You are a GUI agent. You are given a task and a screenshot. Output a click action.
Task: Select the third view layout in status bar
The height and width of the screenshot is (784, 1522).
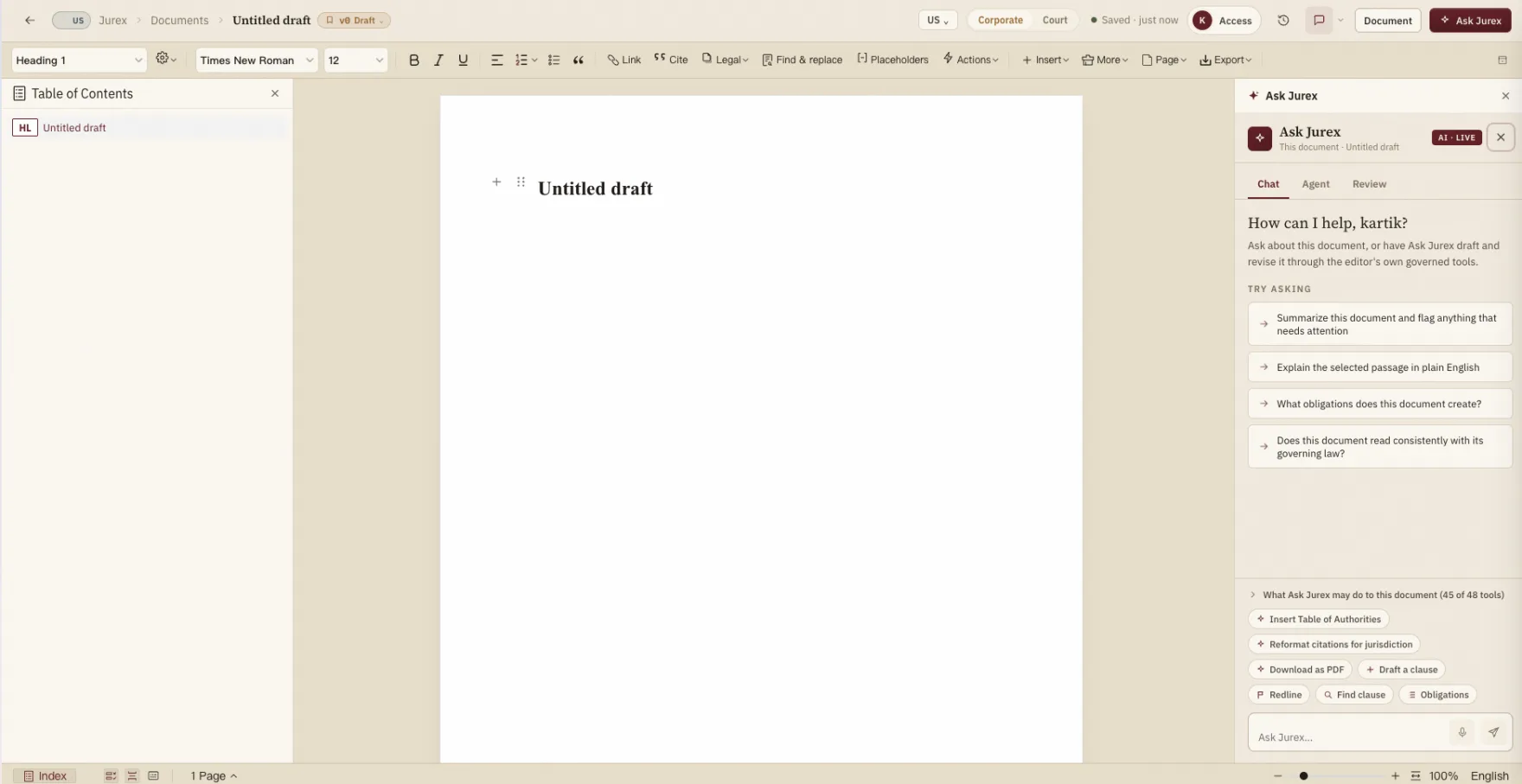point(153,775)
